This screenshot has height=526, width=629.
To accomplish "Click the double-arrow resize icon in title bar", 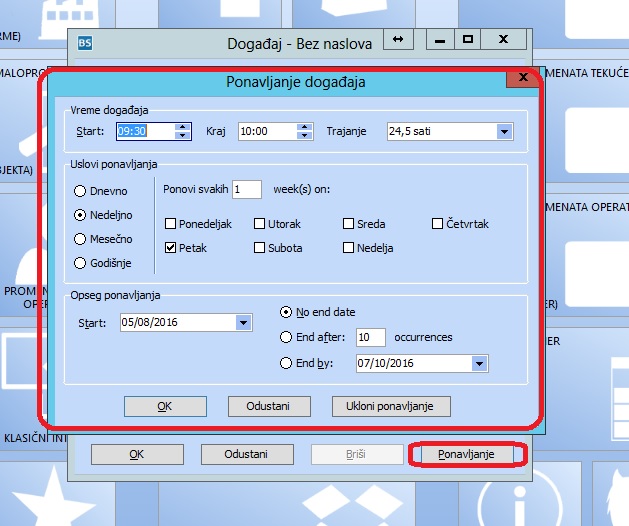I will coord(398,39).
